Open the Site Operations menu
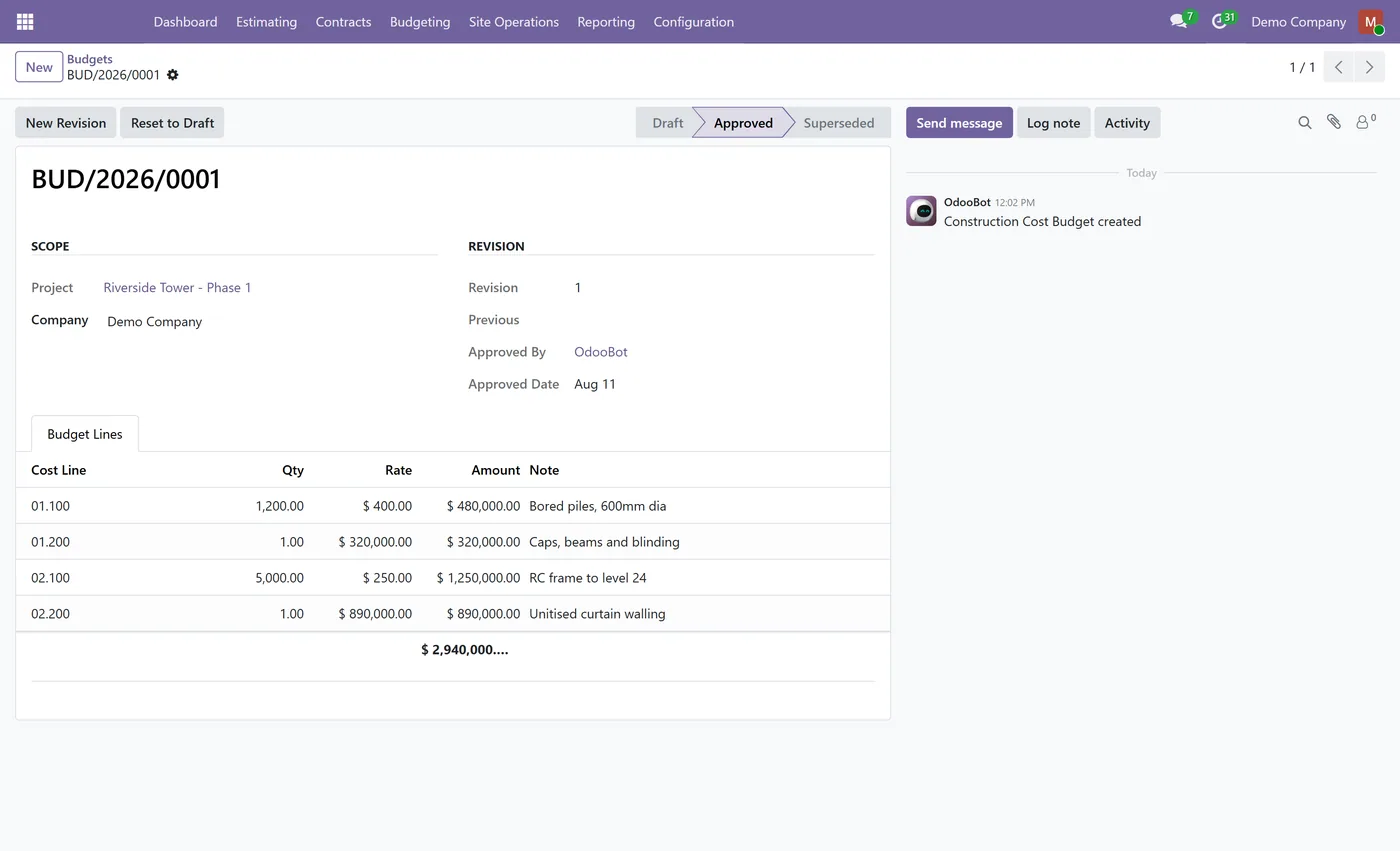Viewport: 1400px width, 851px height. 514,22
